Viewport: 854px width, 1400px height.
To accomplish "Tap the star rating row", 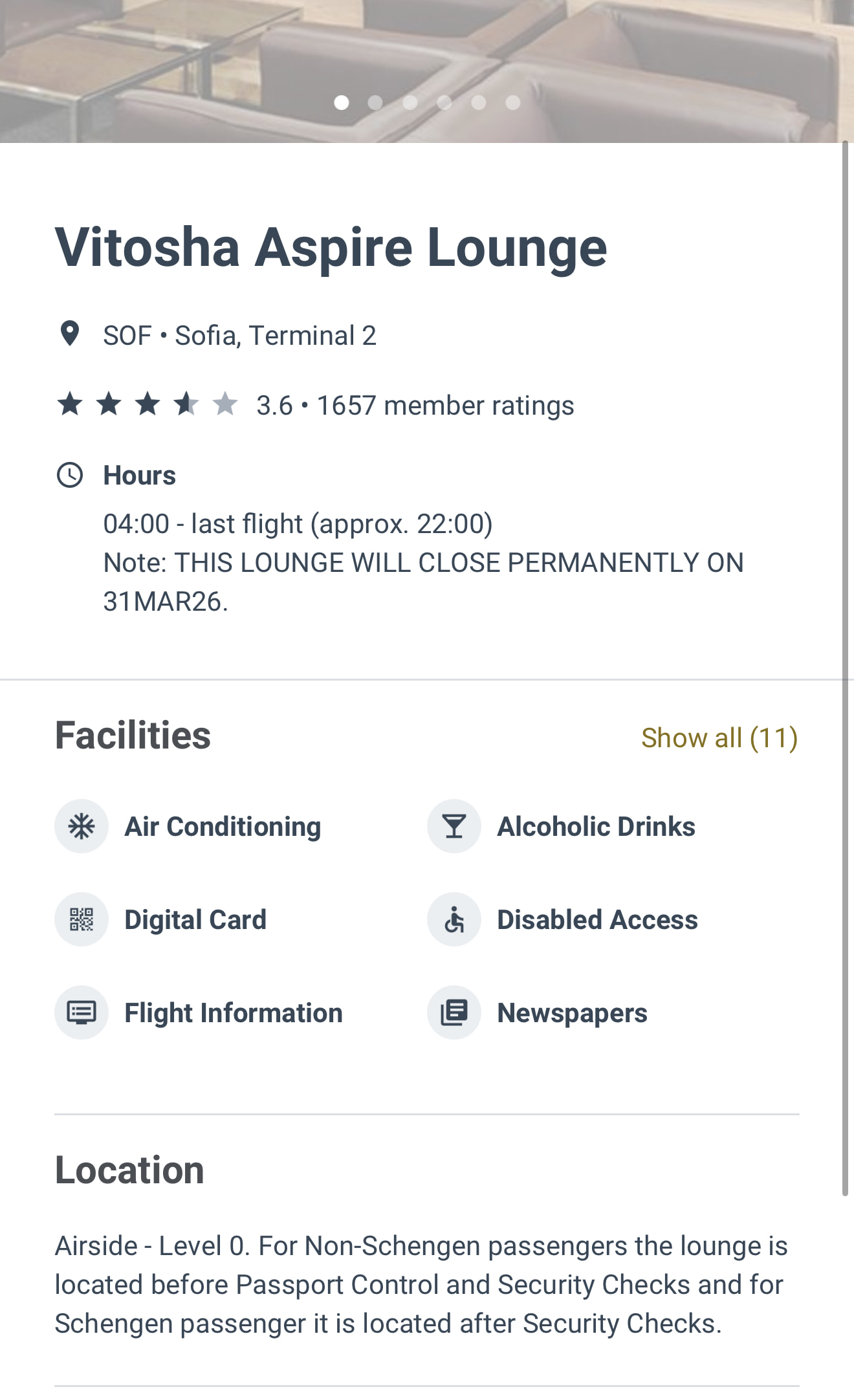I will coord(148,404).
